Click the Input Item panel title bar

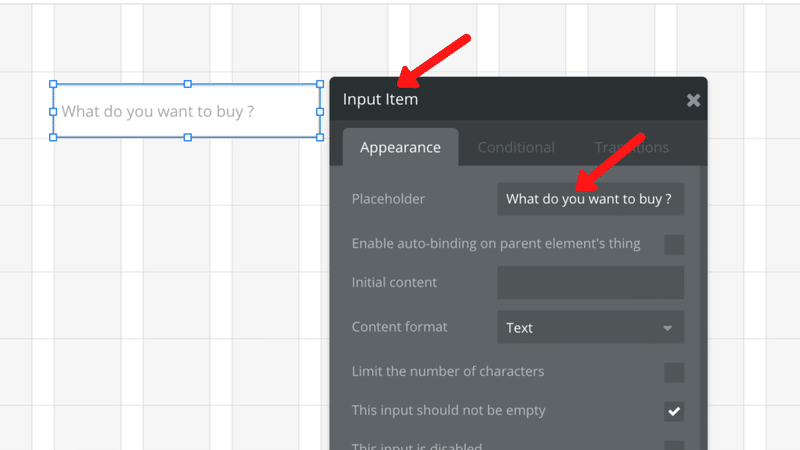click(x=500, y=100)
